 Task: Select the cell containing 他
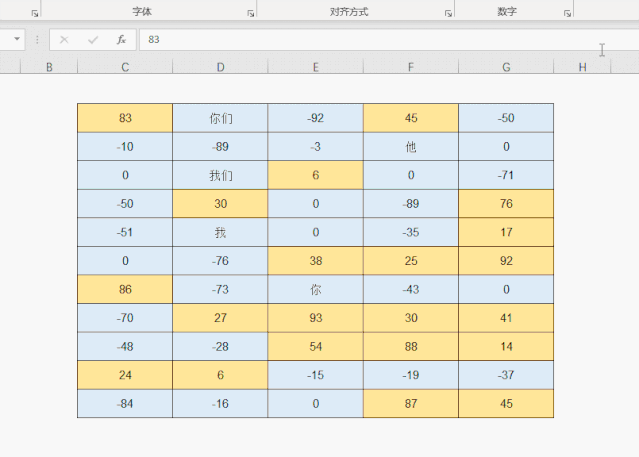[411, 147]
